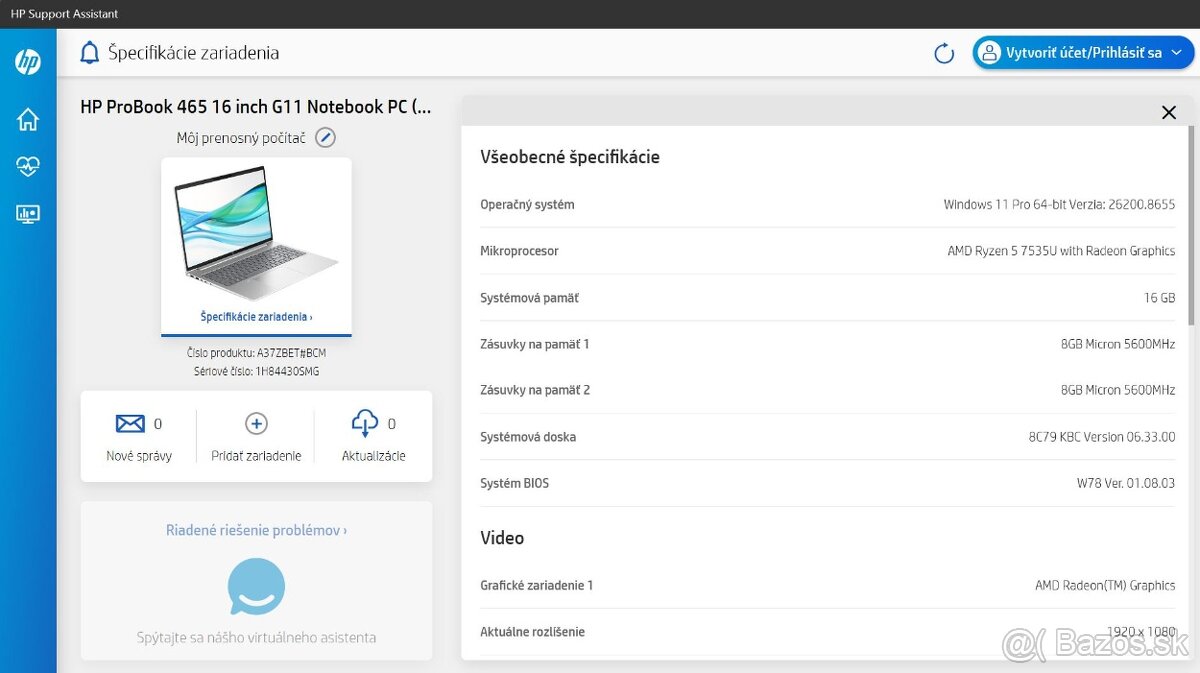This screenshot has width=1200, height=673.
Task: Open the virtual assistant chat bubble
Action: click(256, 586)
